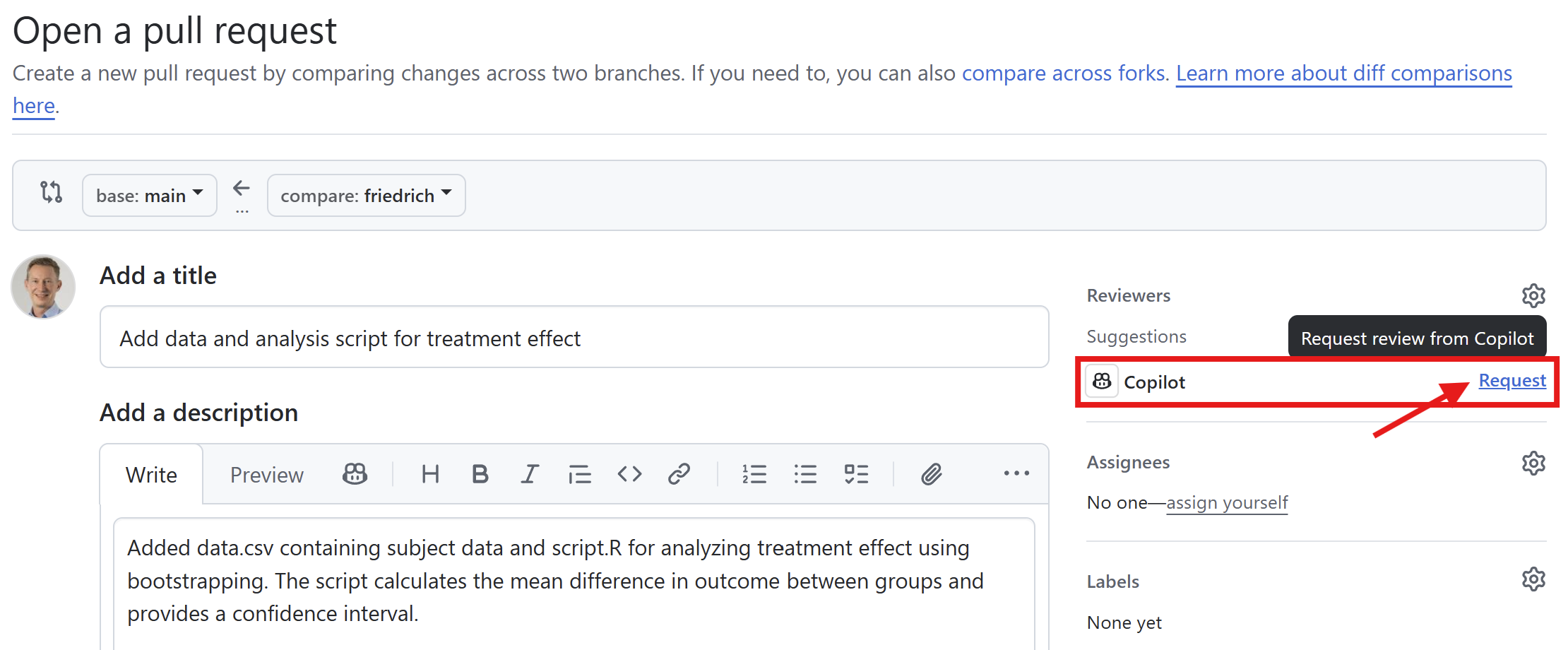1568x650 pixels.
Task: Open the Reviewers settings gear
Action: coord(1533,295)
